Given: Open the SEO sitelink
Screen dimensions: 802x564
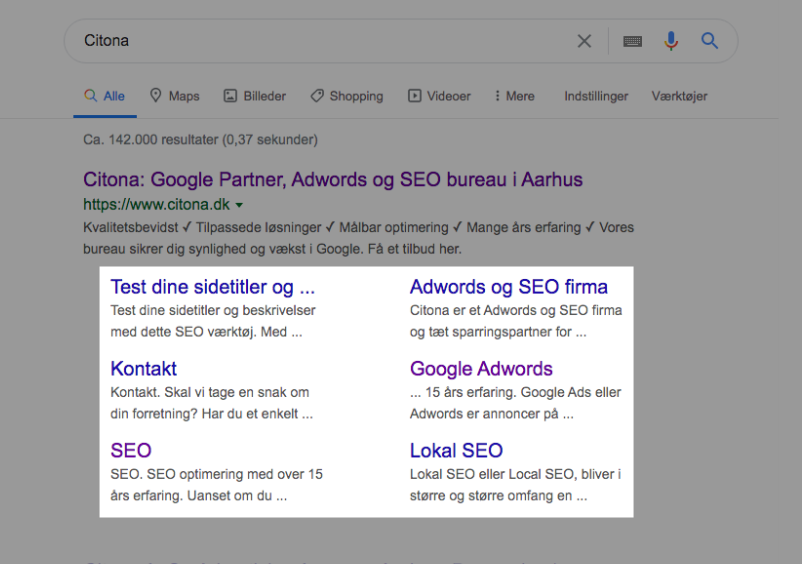Looking at the screenshot, I should [x=131, y=450].
